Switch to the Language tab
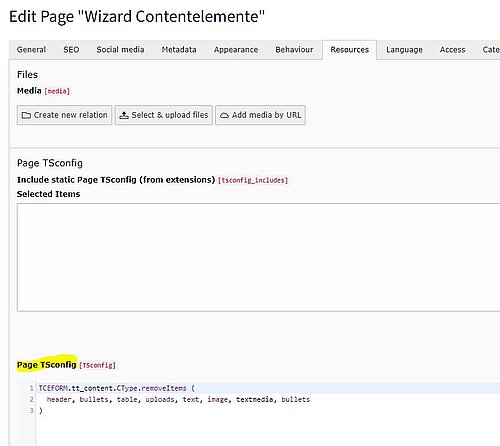 click(x=404, y=50)
